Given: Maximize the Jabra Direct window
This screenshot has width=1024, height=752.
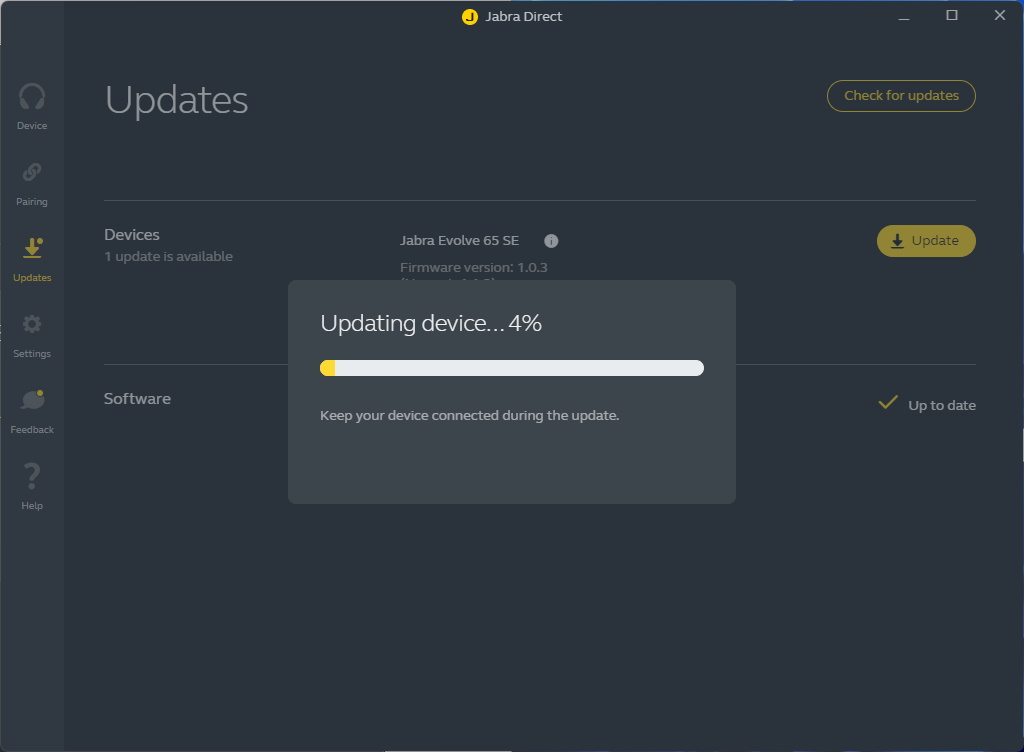Looking at the screenshot, I should pos(952,15).
